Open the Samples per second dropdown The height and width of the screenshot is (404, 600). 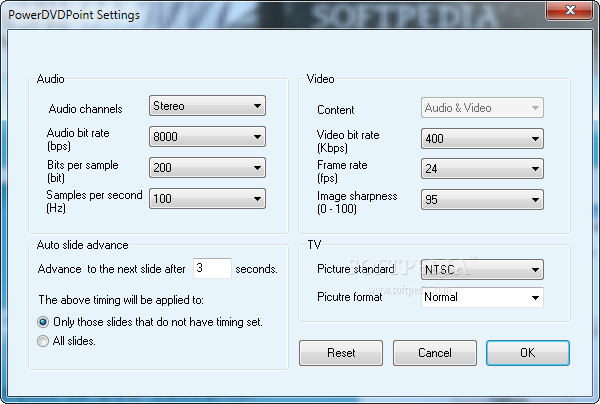pos(207,199)
